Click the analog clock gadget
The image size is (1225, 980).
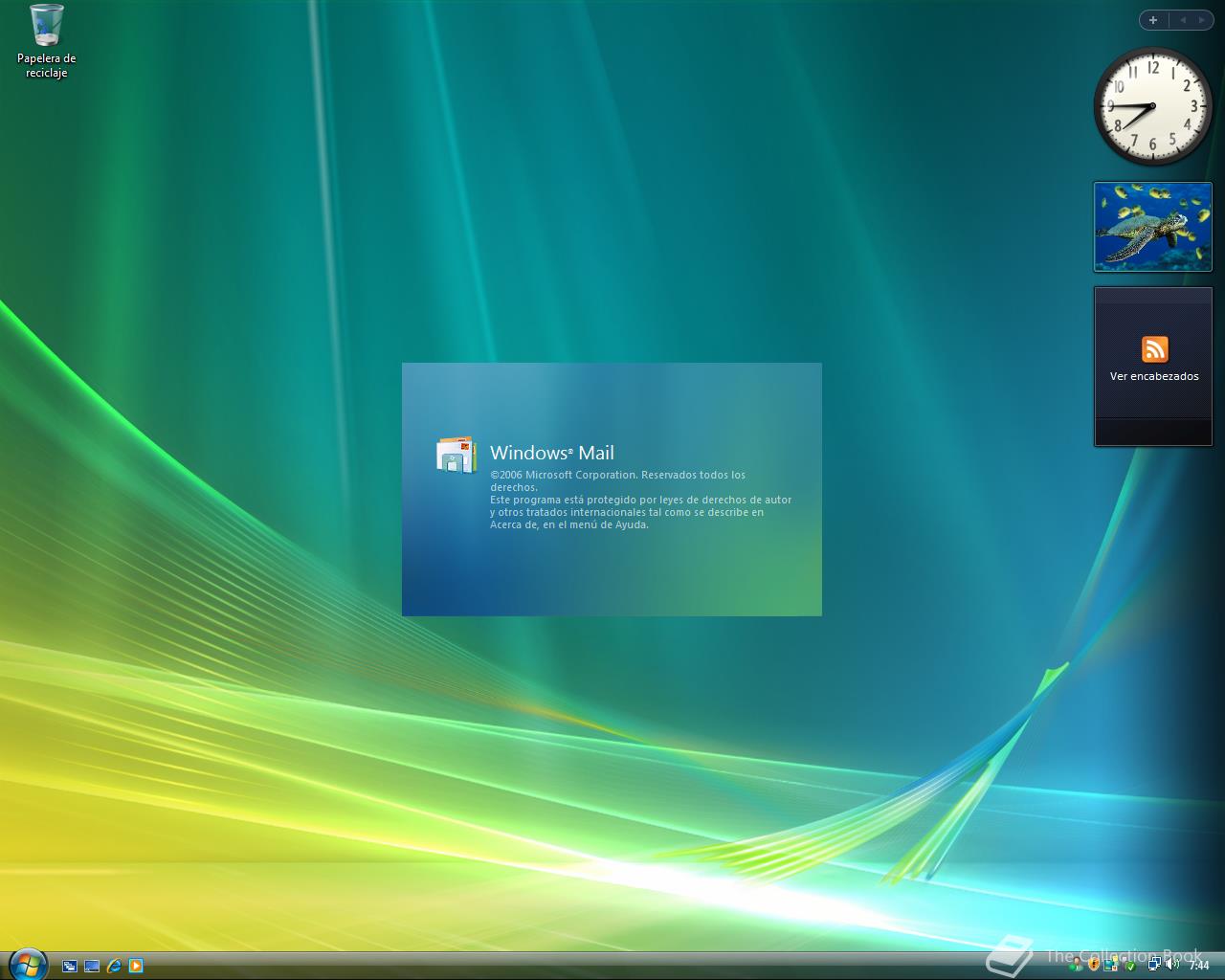coord(1152,106)
